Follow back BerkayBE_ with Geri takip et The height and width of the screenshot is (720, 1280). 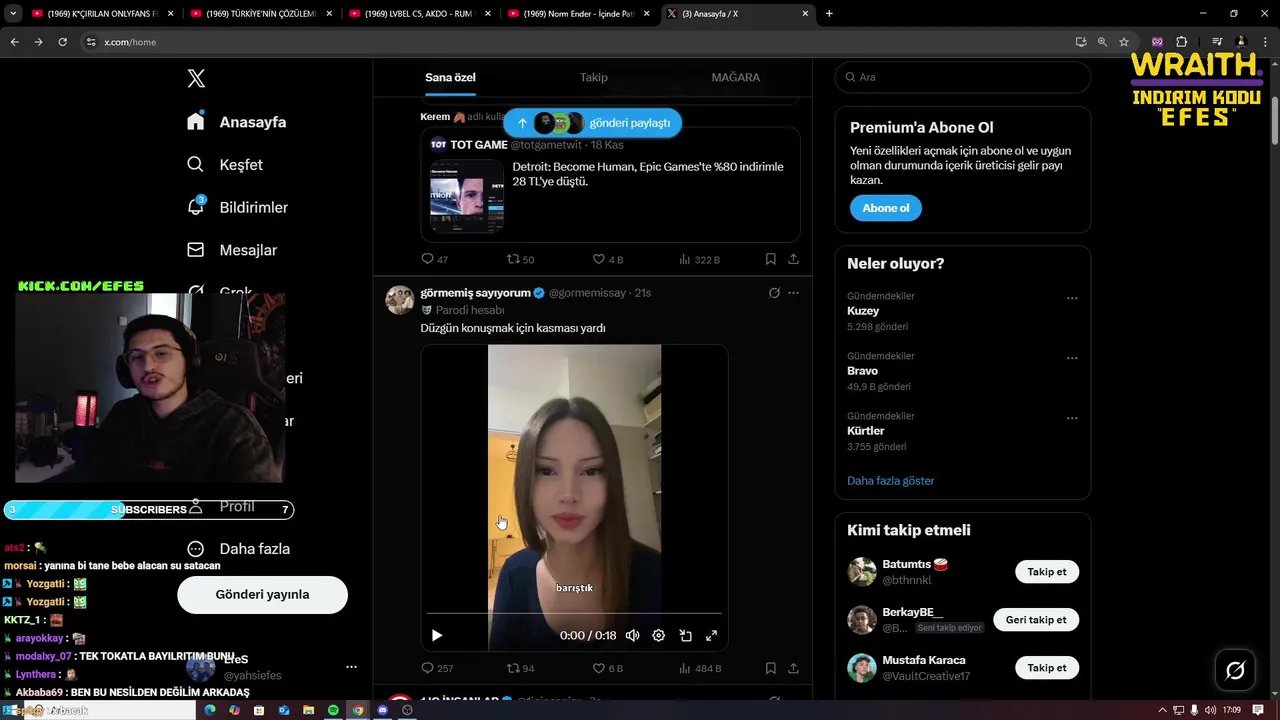(1036, 620)
